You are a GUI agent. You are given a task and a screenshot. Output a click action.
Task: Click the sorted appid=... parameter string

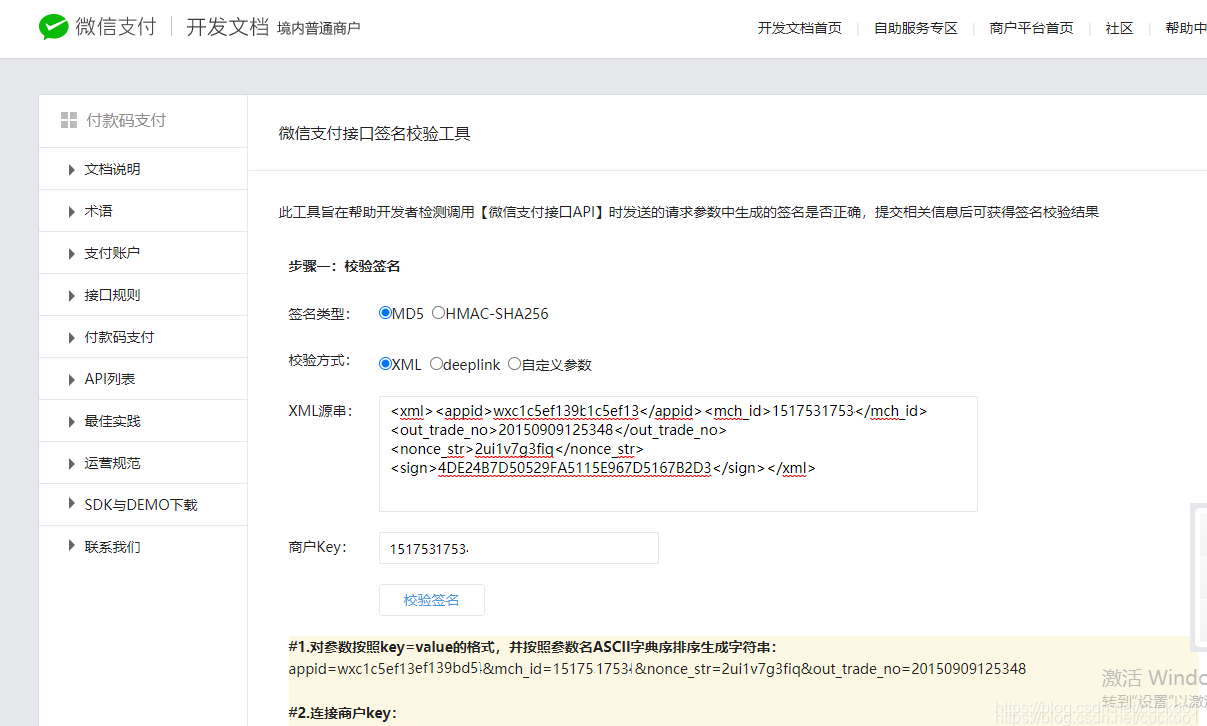pyautogui.click(x=657, y=668)
